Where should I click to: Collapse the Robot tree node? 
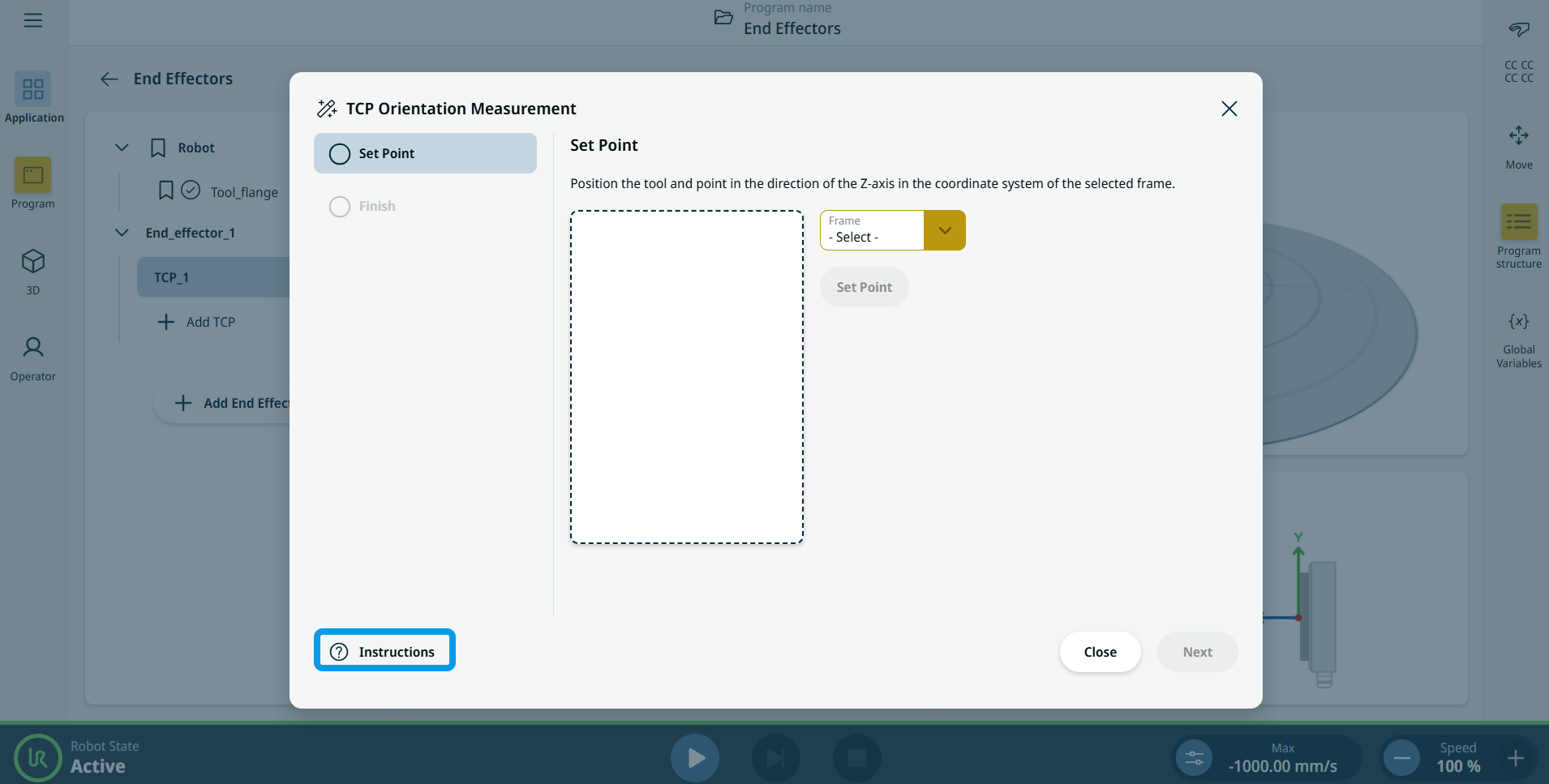point(122,148)
